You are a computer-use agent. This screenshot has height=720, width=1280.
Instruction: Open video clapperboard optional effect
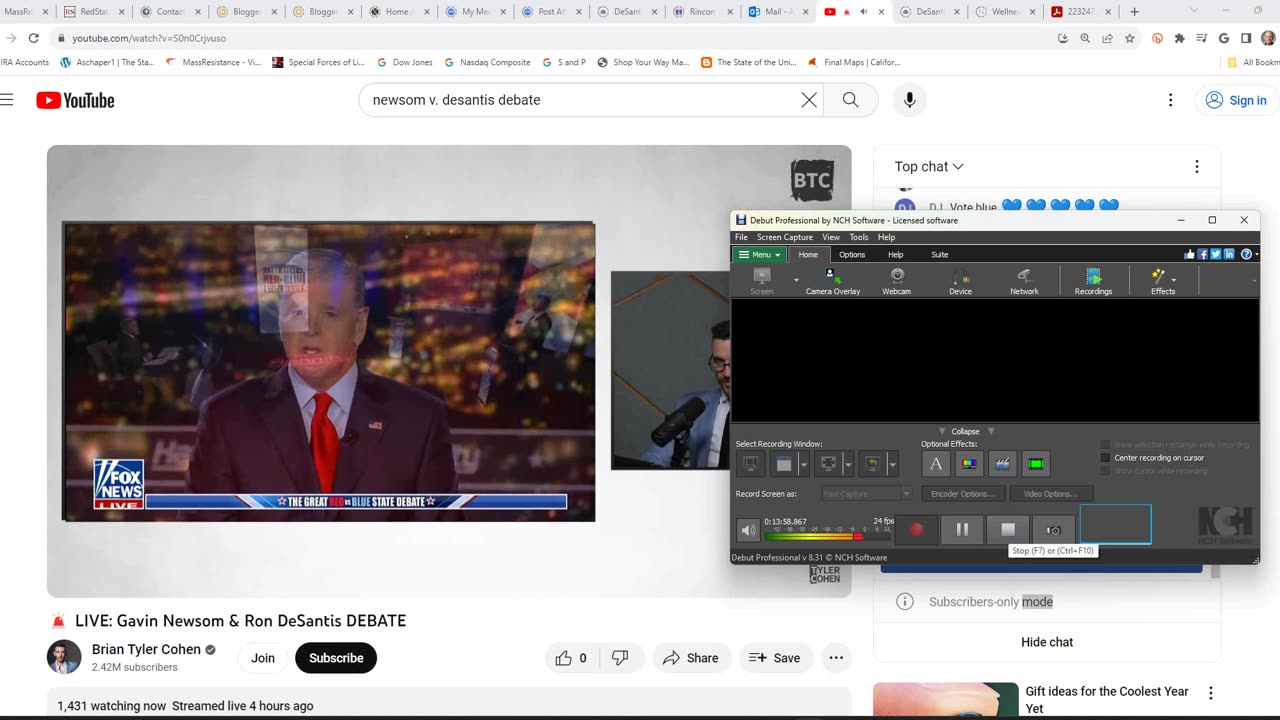pos(1003,464)
